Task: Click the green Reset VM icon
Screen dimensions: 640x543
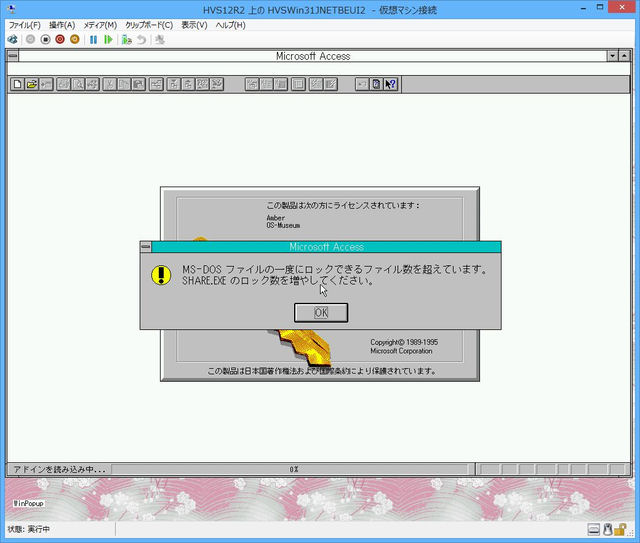Action: (x=108, y=40)
